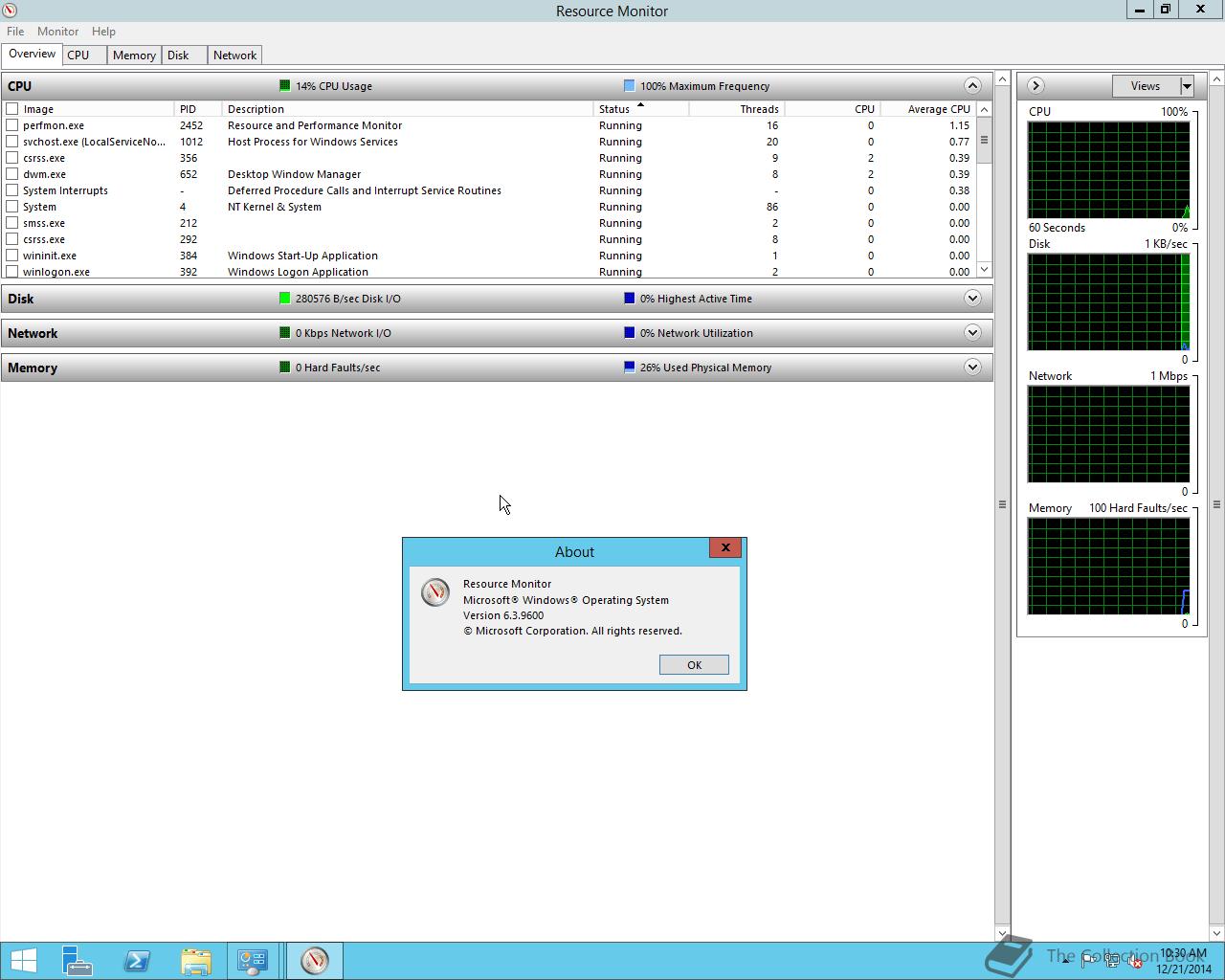
Task: Click the blue Network Utilization indicator
Action: tap(629, 333)
